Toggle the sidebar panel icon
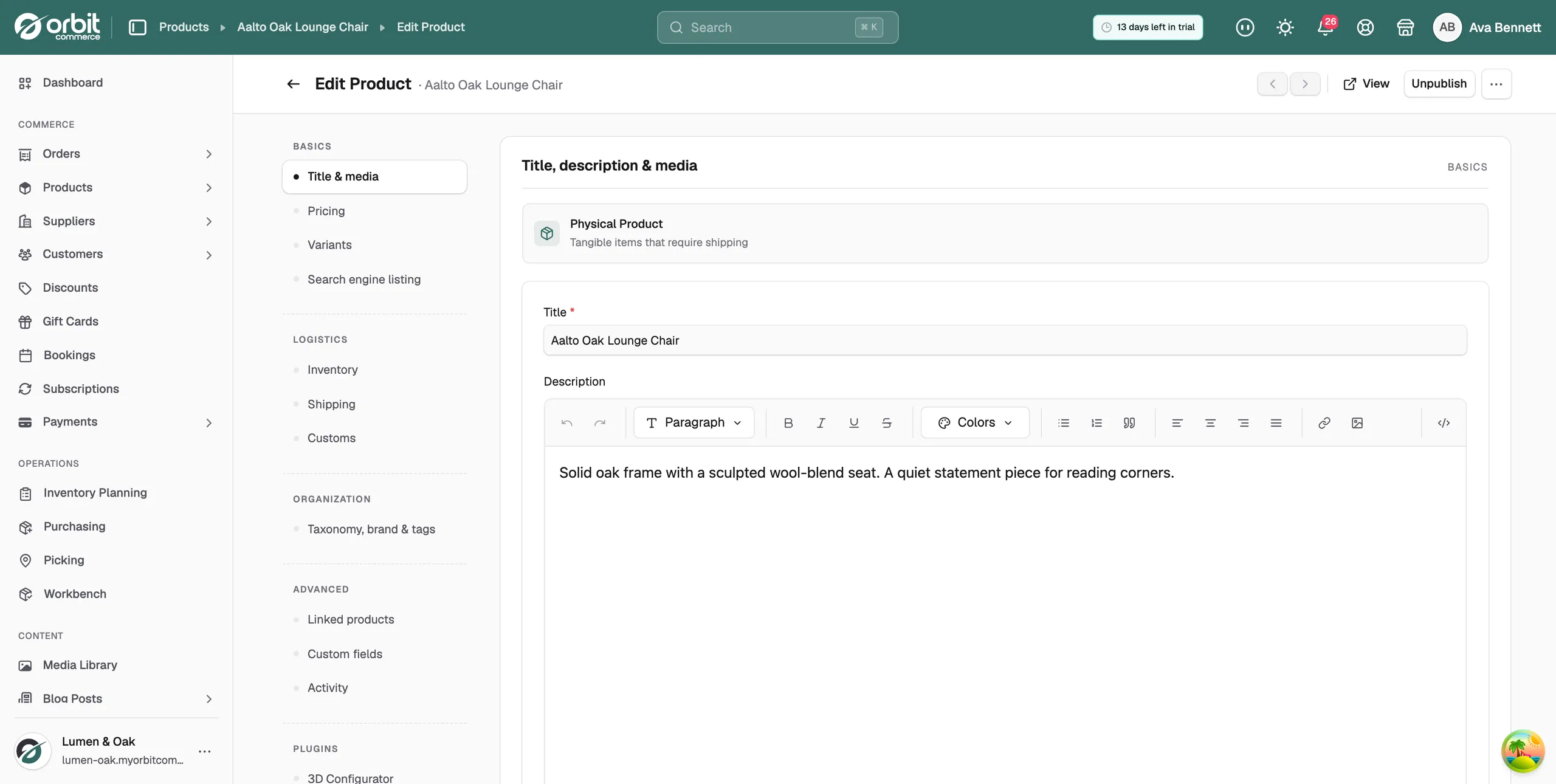The width and height of the screenshot is (1556, 784). pyautogui.click(x=137, y=27)
